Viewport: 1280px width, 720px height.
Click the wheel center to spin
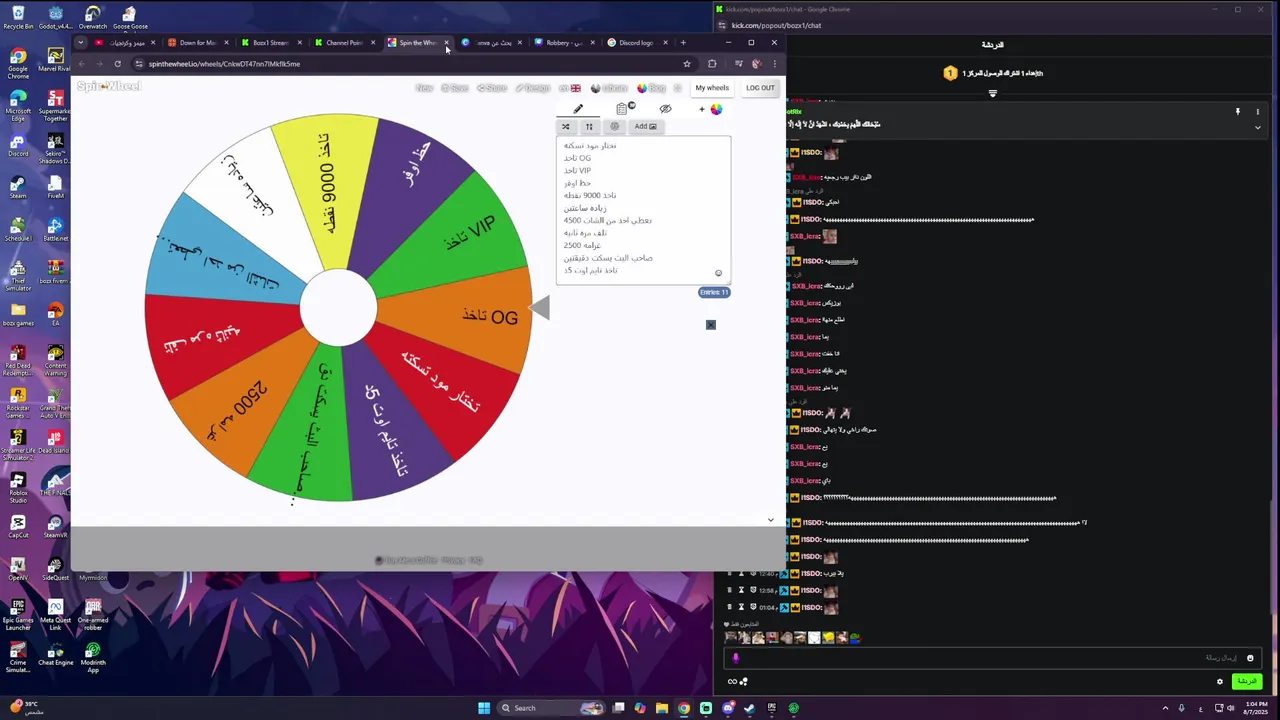click(338, 308)
